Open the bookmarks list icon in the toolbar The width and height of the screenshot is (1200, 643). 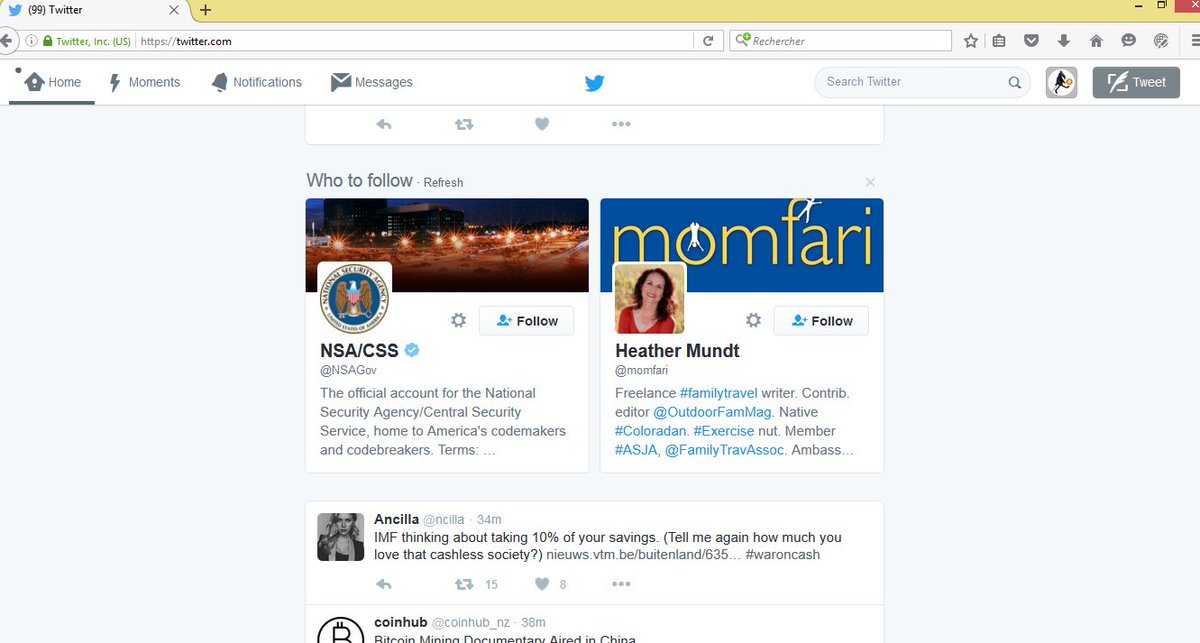[999, 41]
